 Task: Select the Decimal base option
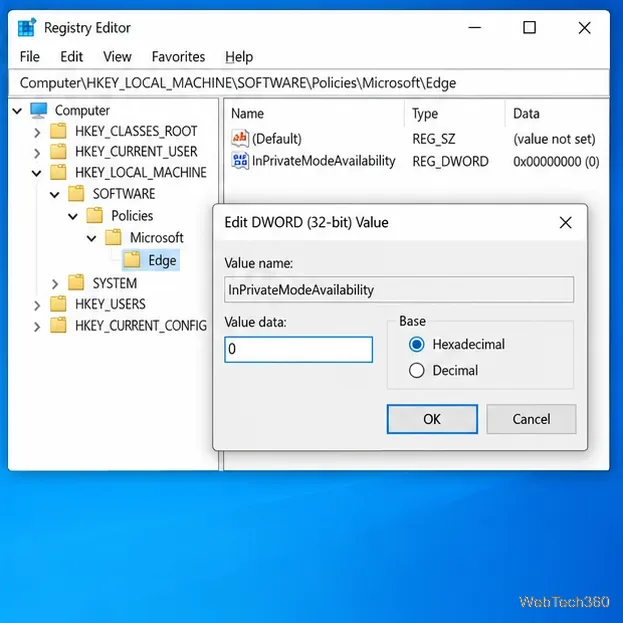click(x=416, y=370)
